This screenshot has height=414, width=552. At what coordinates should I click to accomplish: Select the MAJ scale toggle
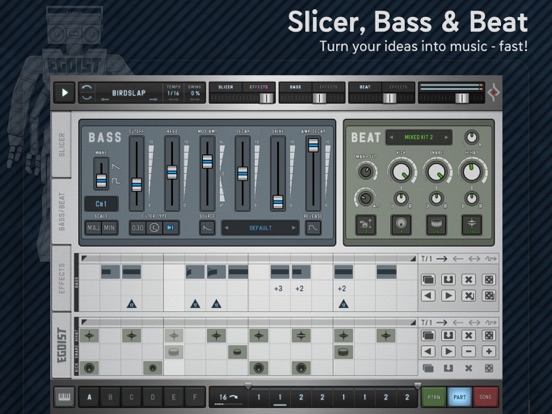[x=93, y=228]
